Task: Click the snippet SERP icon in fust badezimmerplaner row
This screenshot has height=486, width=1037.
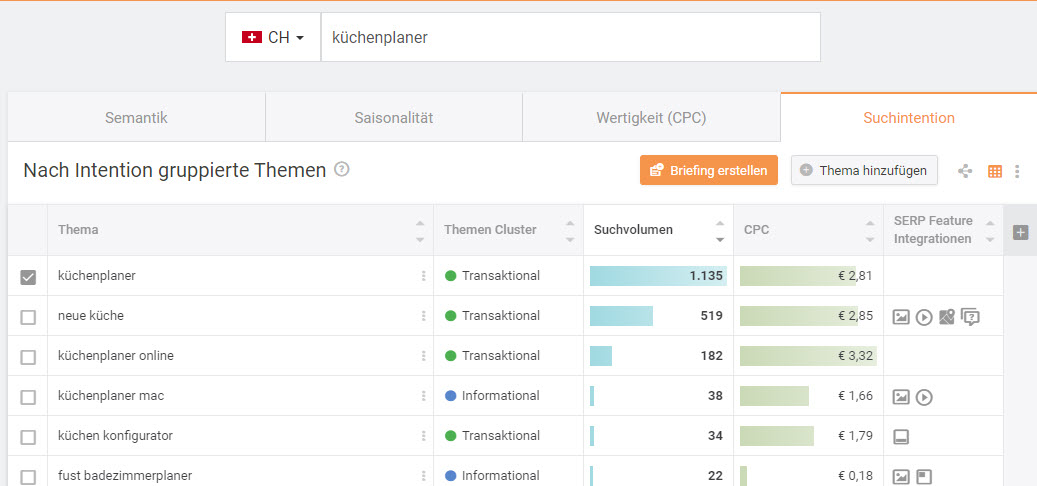Action: (x=924, y=477)
